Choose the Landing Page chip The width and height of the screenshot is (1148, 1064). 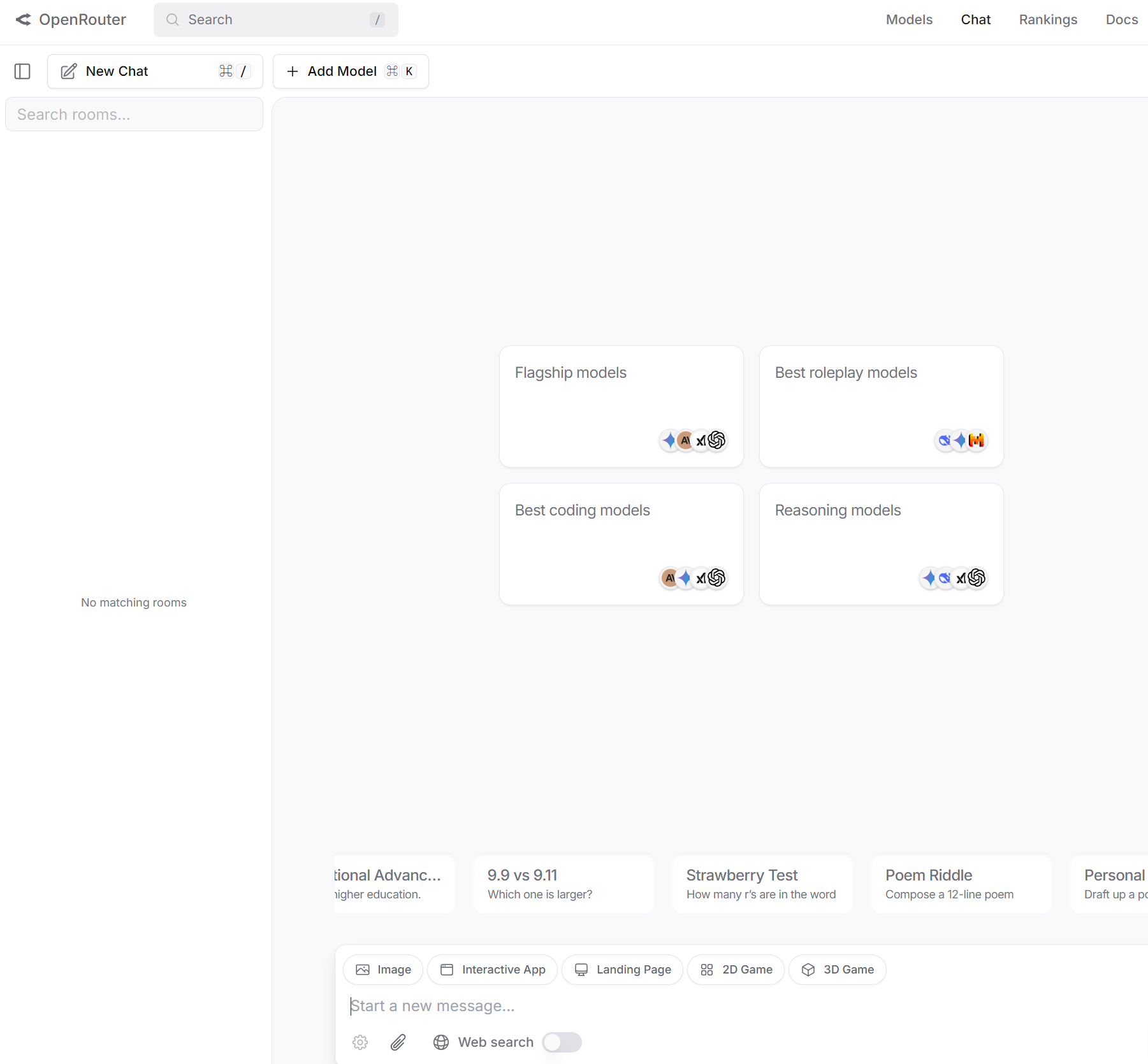(622, 970)
